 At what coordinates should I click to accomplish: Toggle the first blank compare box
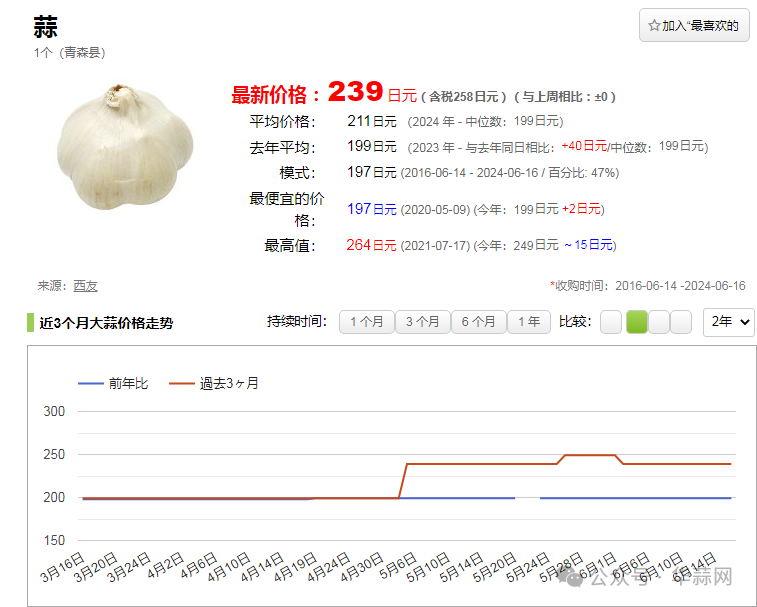(611, 322)
